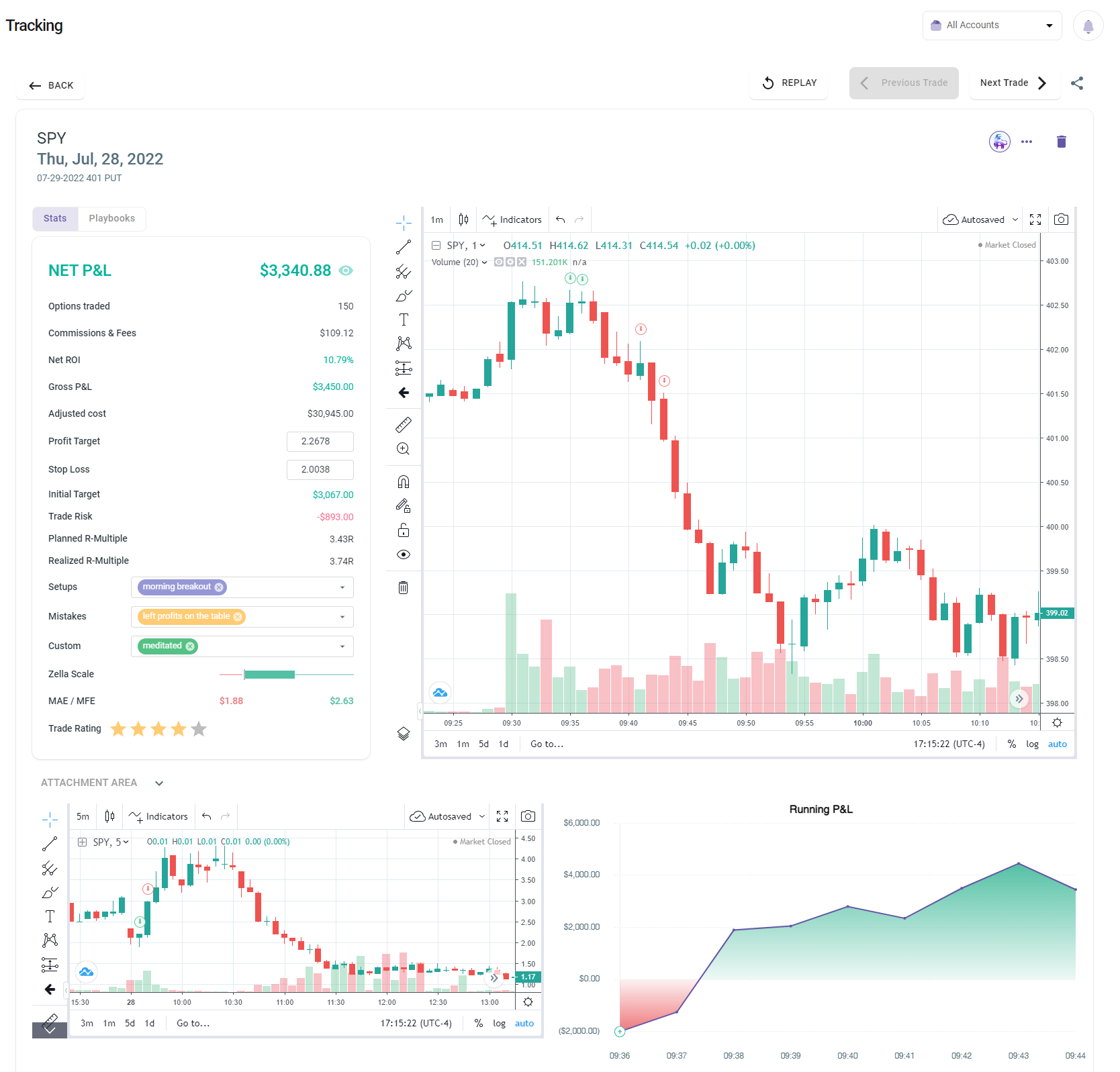Viewport: 1120px width, 1072px height.
Task: Select the crosshair tool on the chart toolbar
Action: 403,222
